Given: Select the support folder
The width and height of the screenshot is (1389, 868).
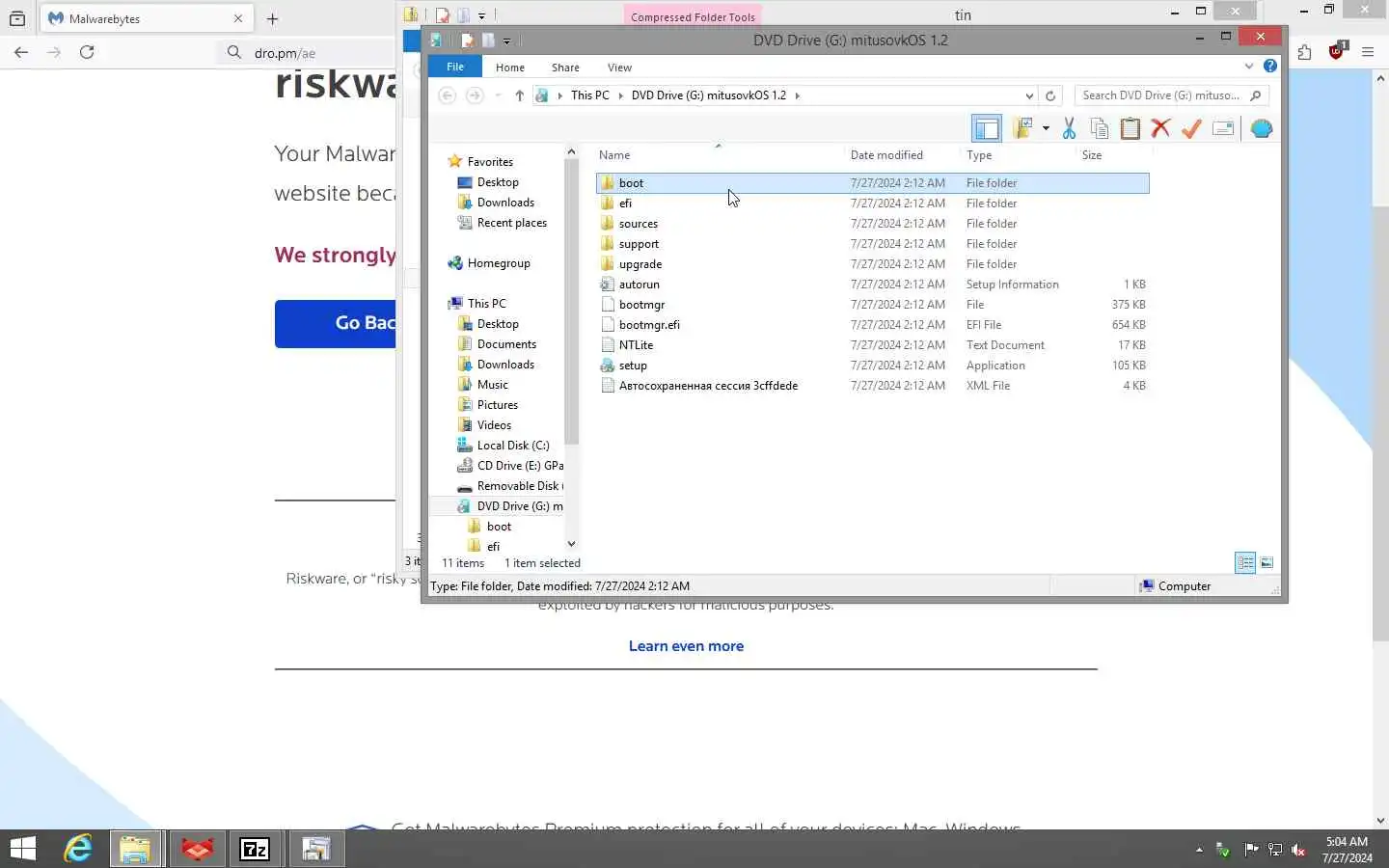Looking at the screenshot, I should point(873,243).
